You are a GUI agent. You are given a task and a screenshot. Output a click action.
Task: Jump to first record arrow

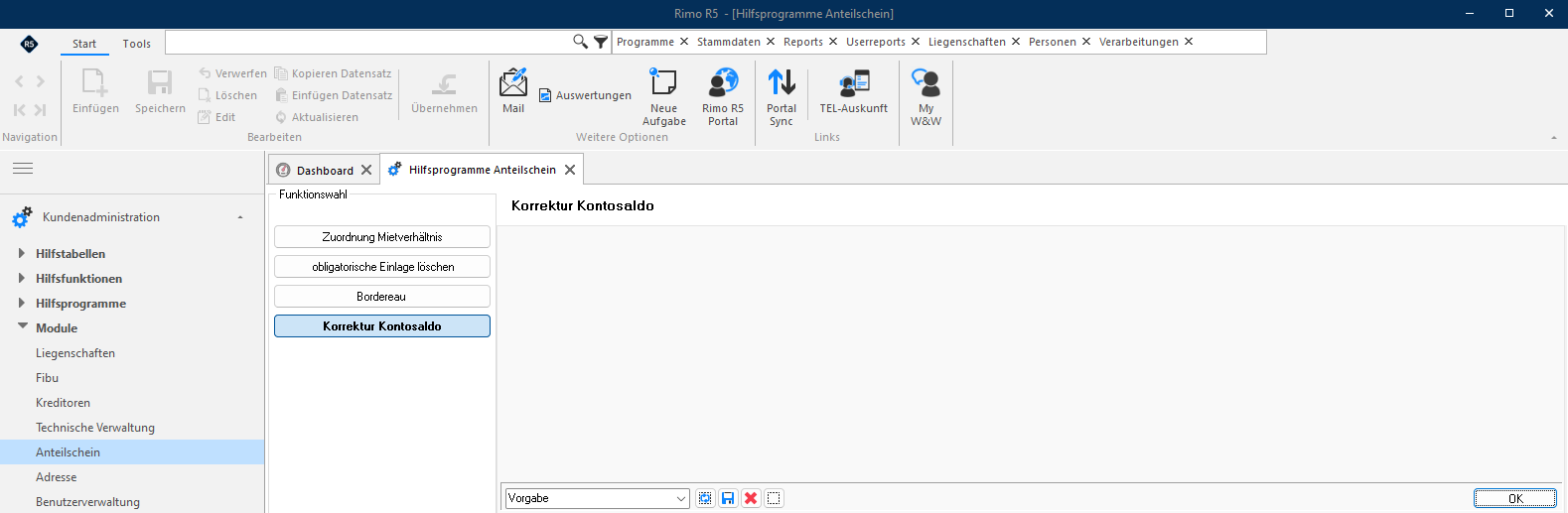point(19,110)
